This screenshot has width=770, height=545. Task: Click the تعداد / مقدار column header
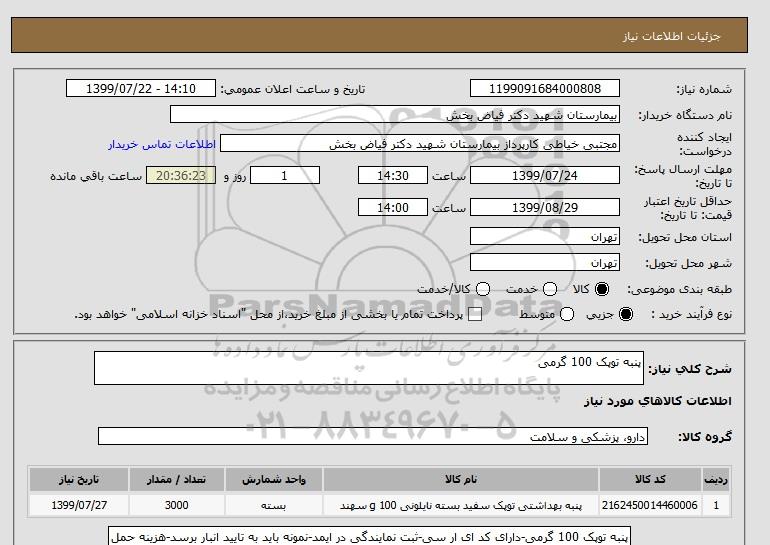click(177, 479)
